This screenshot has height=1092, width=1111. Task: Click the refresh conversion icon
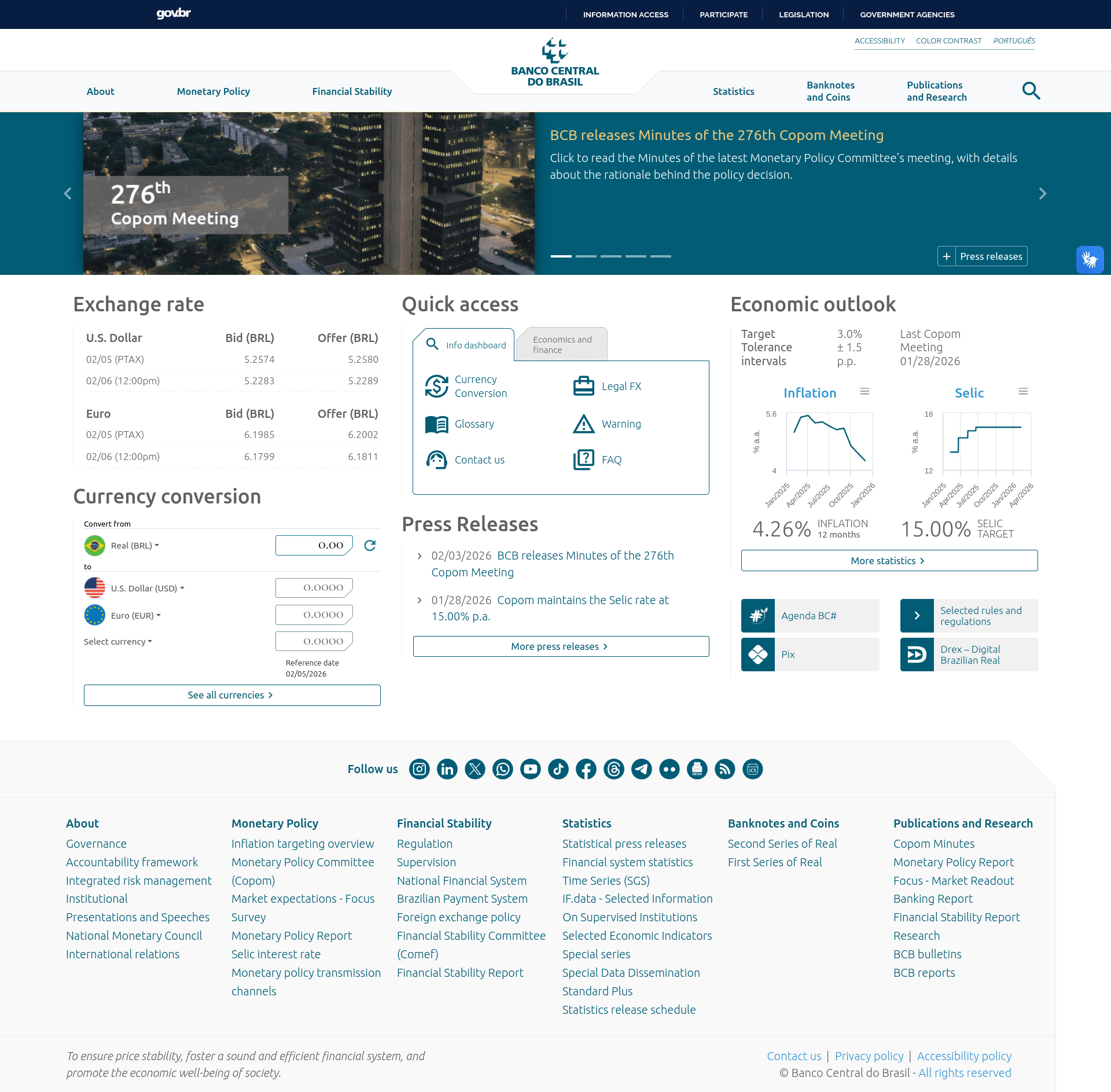tap(370, 545)
